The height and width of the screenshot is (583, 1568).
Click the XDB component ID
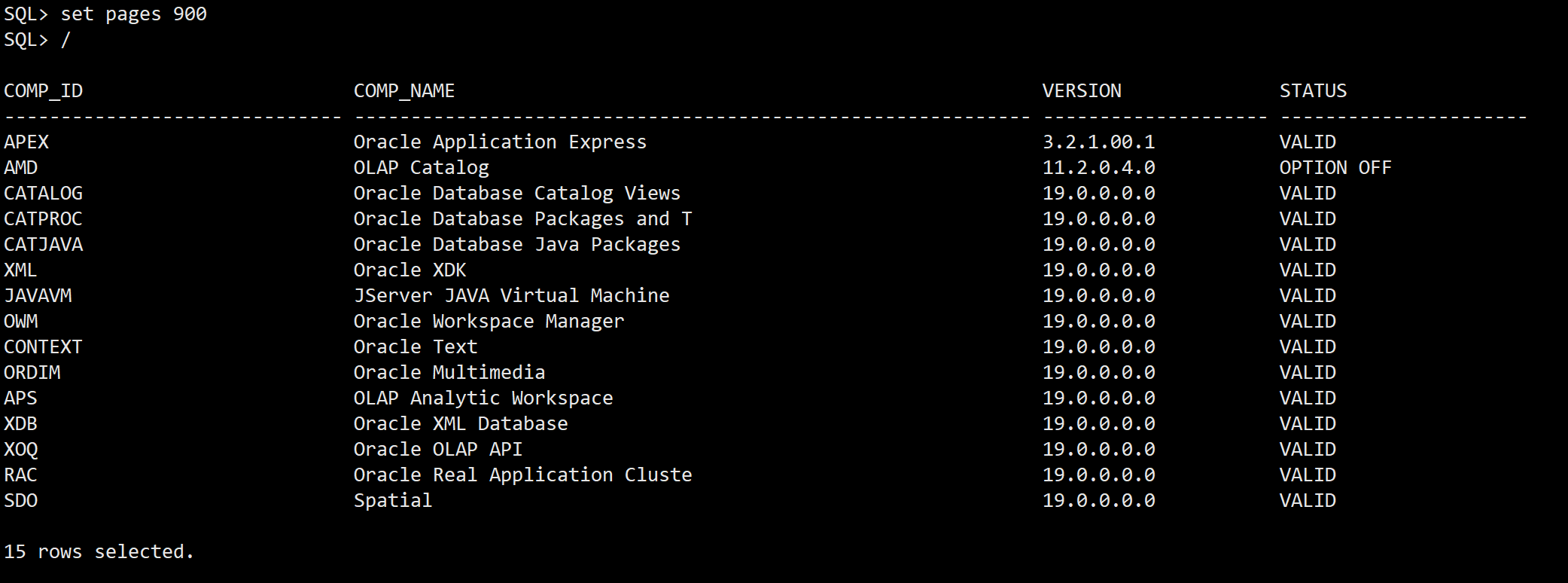click(21, 424)
